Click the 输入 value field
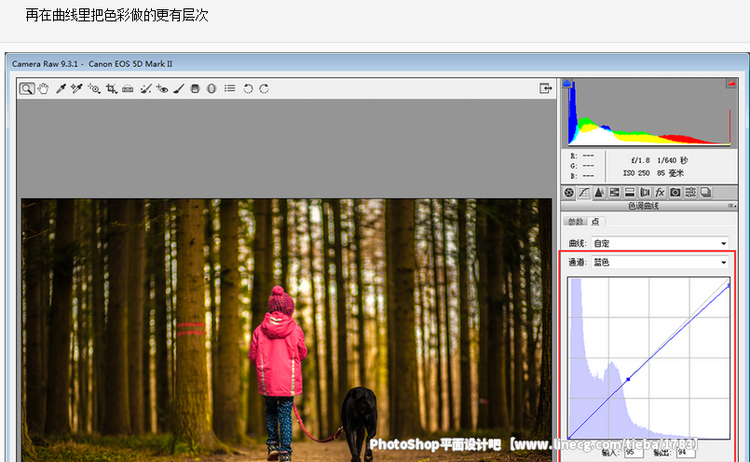Viewport: 750px width, 462px height. [x=634, y=452]
